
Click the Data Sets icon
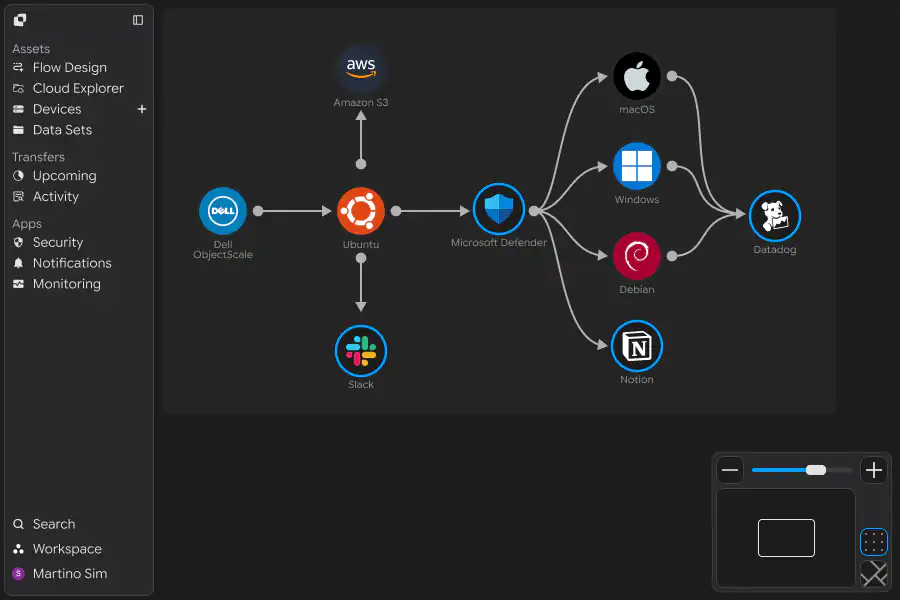(18, 130)
